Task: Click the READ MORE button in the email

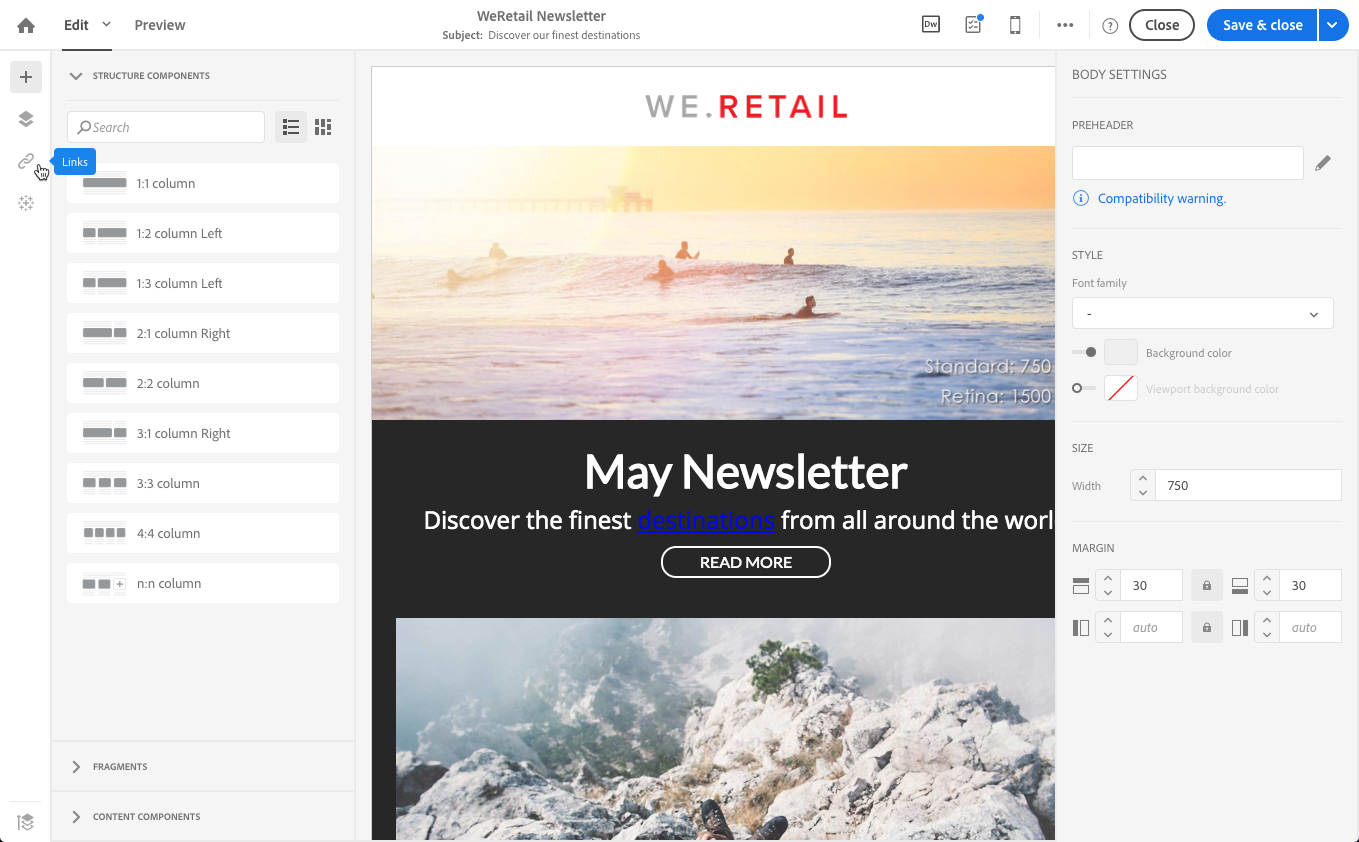Action: [746, 562]
